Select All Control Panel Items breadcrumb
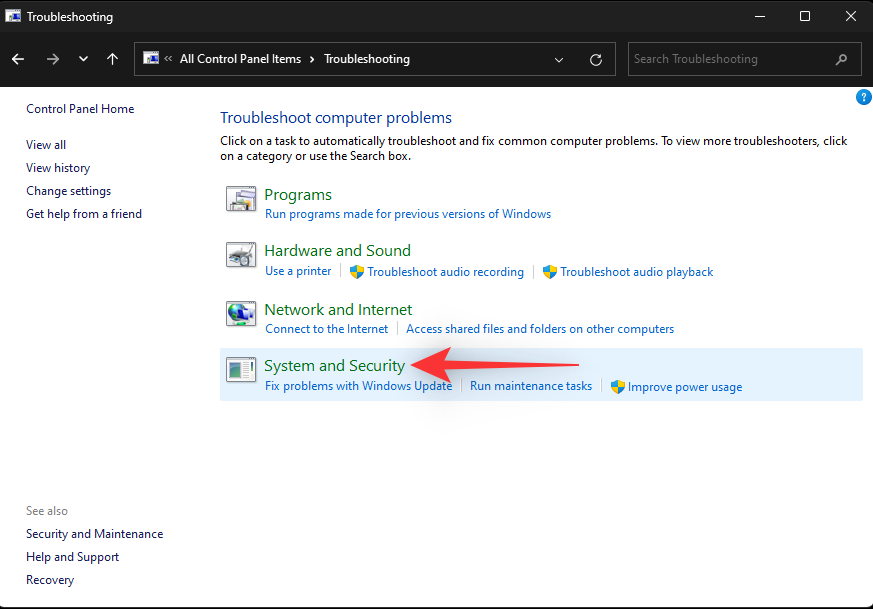Image resolution: width=873 pixels, height=609 pixels. tap(240, 59)
